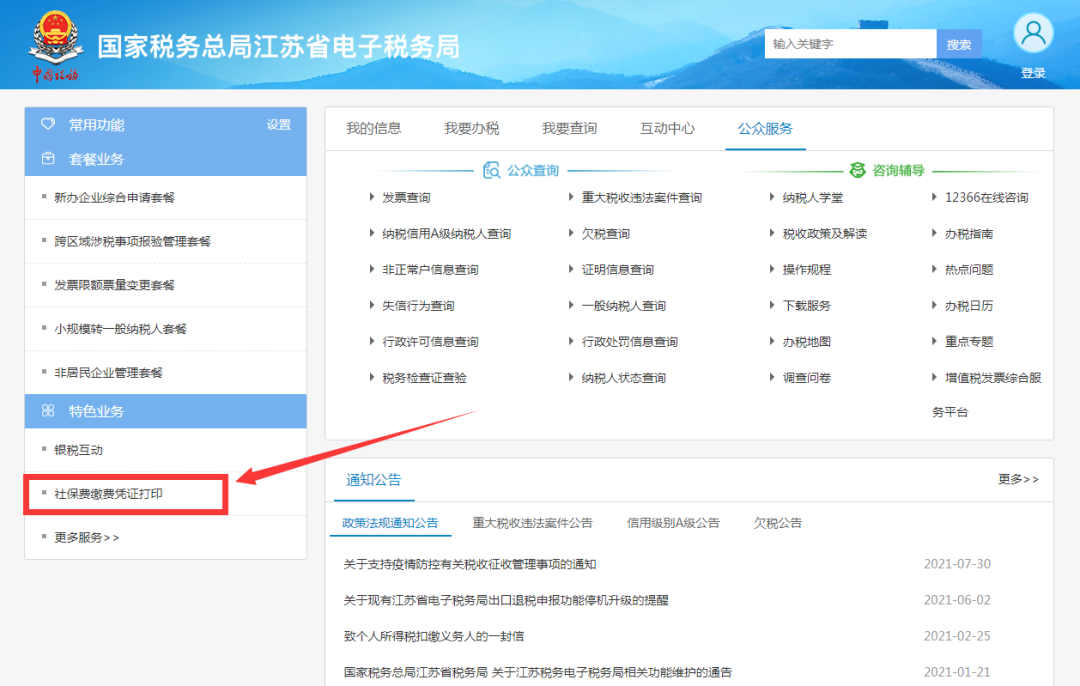Open 设置 for common functions
The image size is (1080, 686).
click(279, 125)
